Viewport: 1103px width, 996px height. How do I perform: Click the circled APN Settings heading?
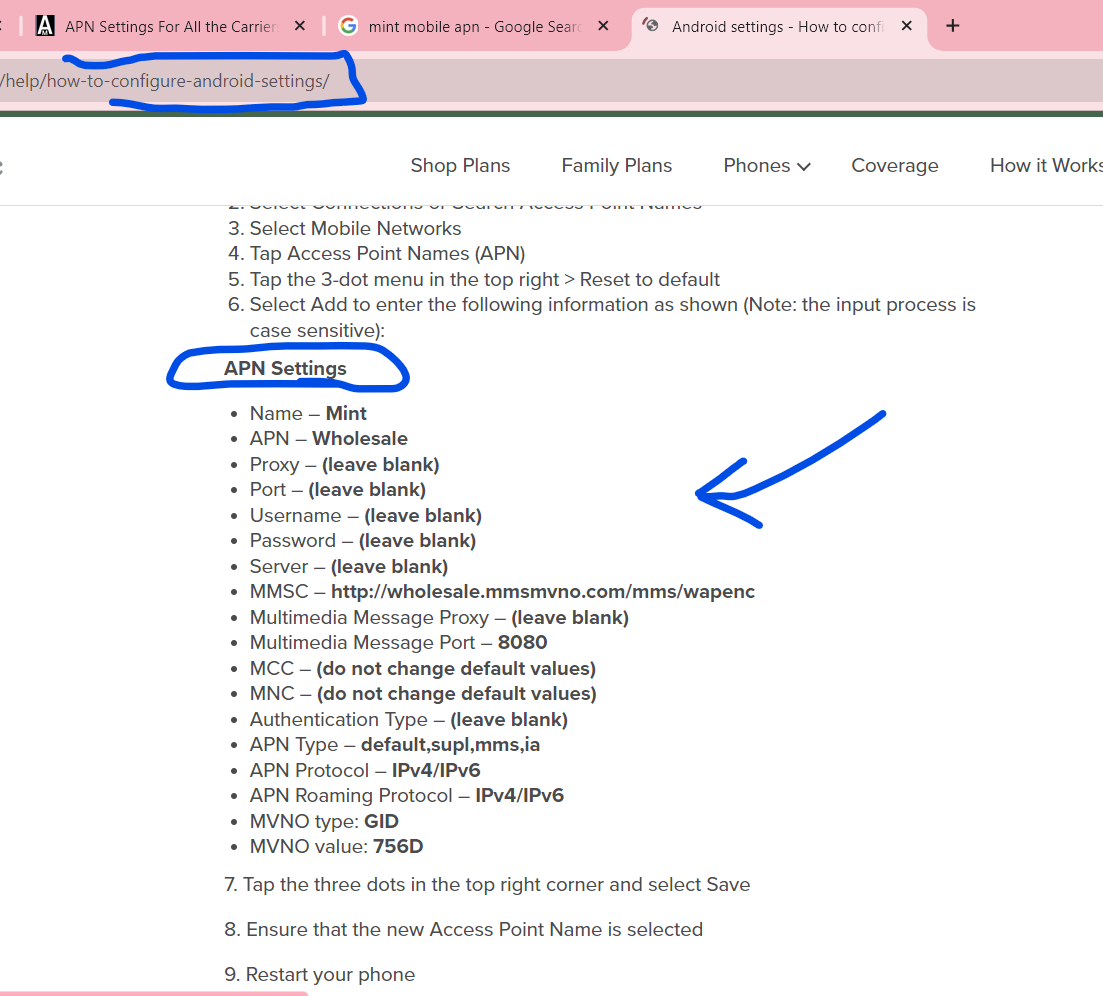click(285, 368)
